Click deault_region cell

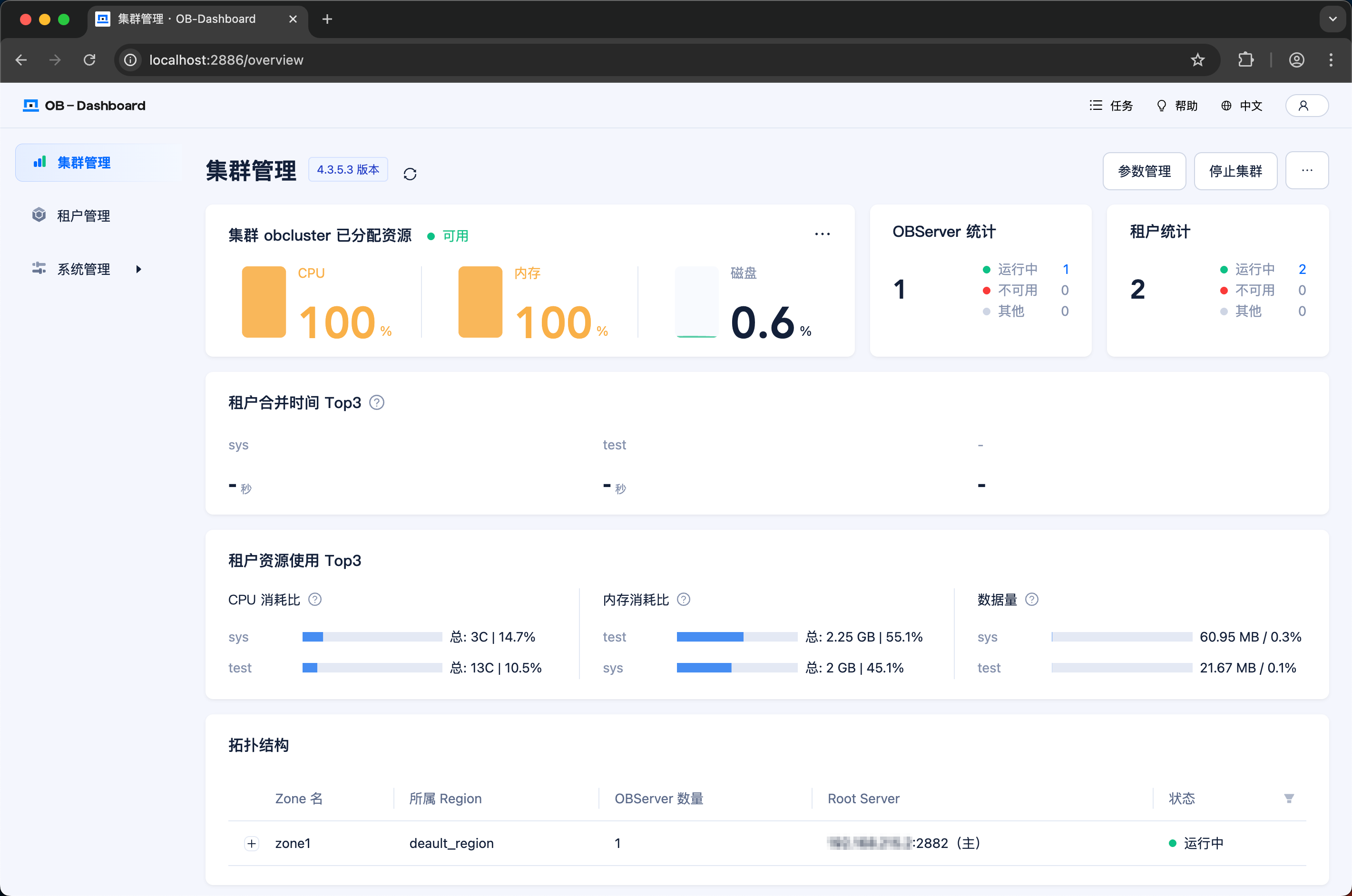pyautogui.click(x=451, y=843)
